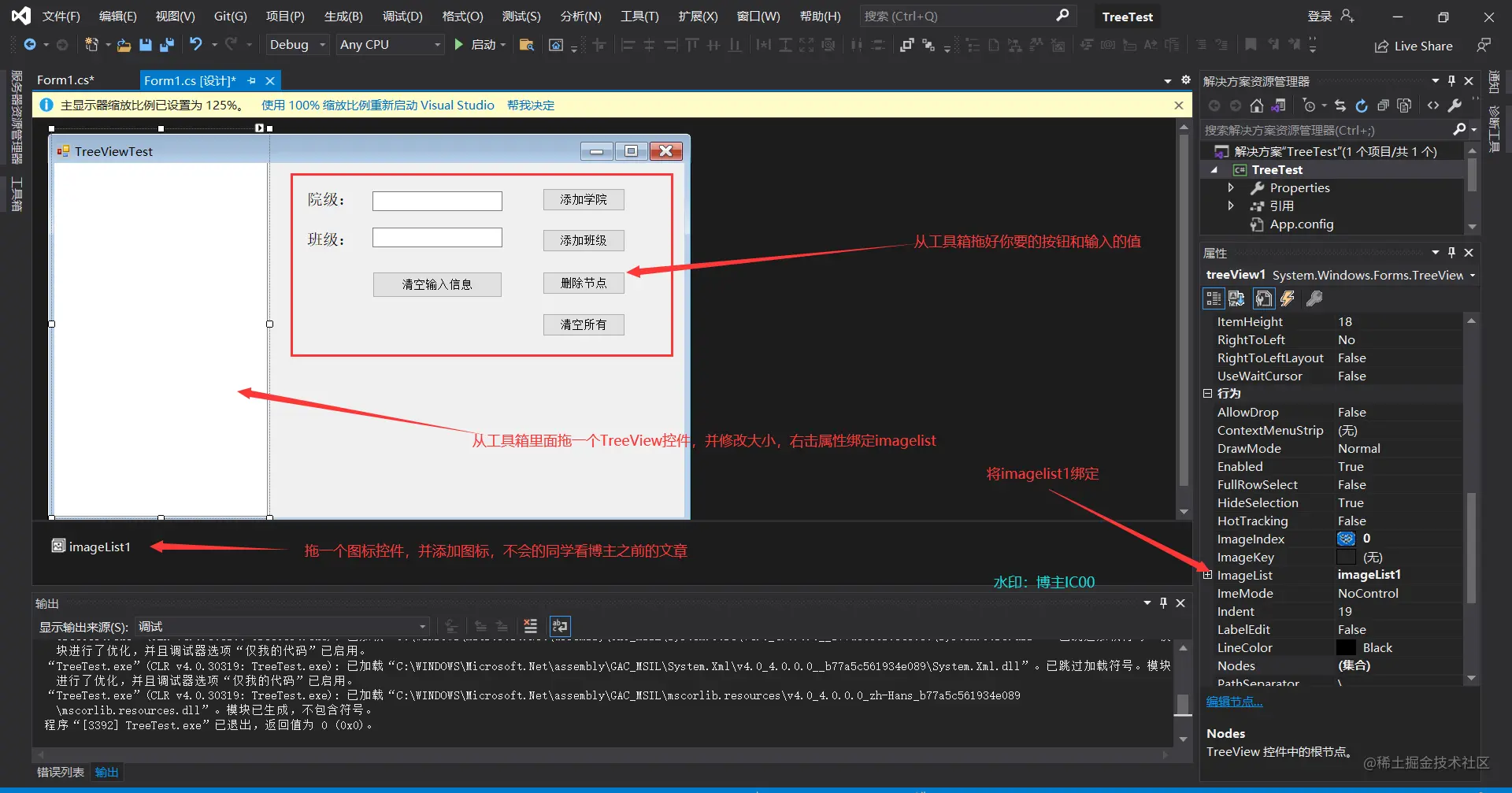Expand the Properties node in Solution Explorer

[x=1231, y=187]
